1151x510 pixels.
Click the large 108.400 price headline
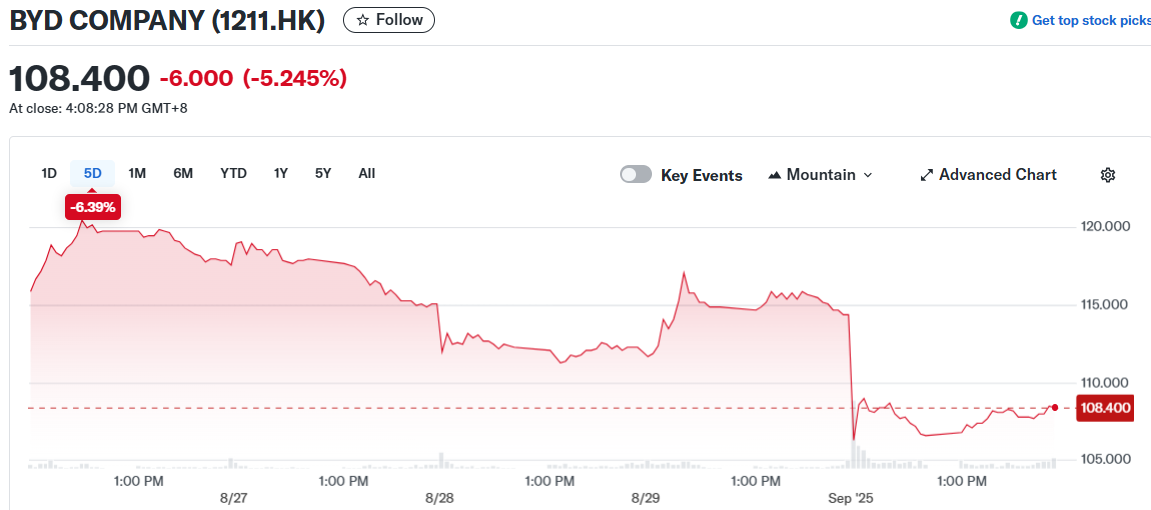coord(79,78)
